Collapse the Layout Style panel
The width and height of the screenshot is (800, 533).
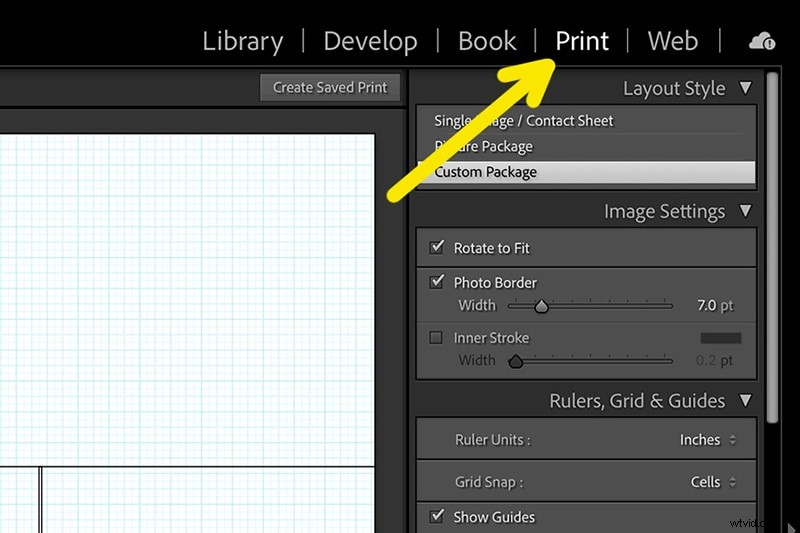pyautogui.click(x=745, y=88)
